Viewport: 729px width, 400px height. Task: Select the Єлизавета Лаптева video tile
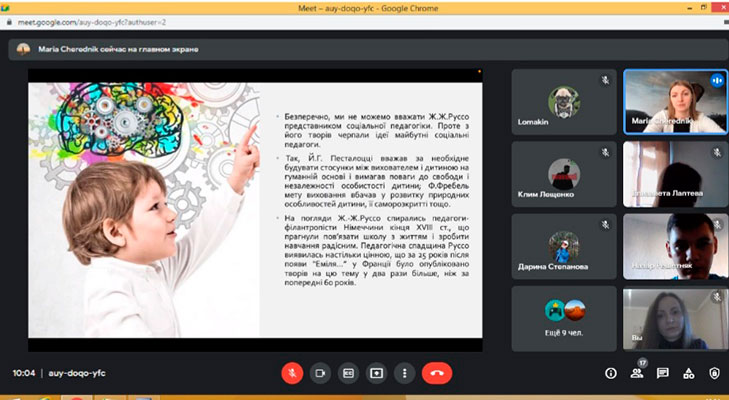[676, 174]
